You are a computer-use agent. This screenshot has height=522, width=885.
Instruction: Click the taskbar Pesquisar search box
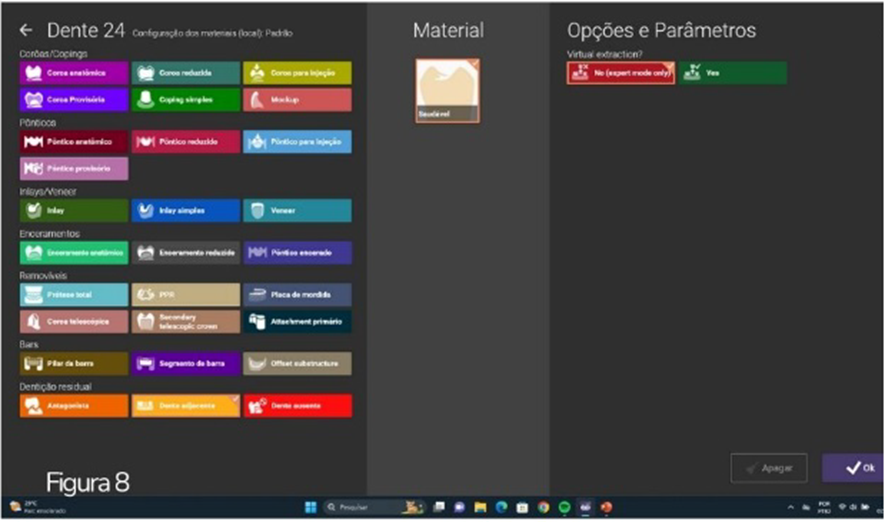pyautogui.click(x=360, y=507)
